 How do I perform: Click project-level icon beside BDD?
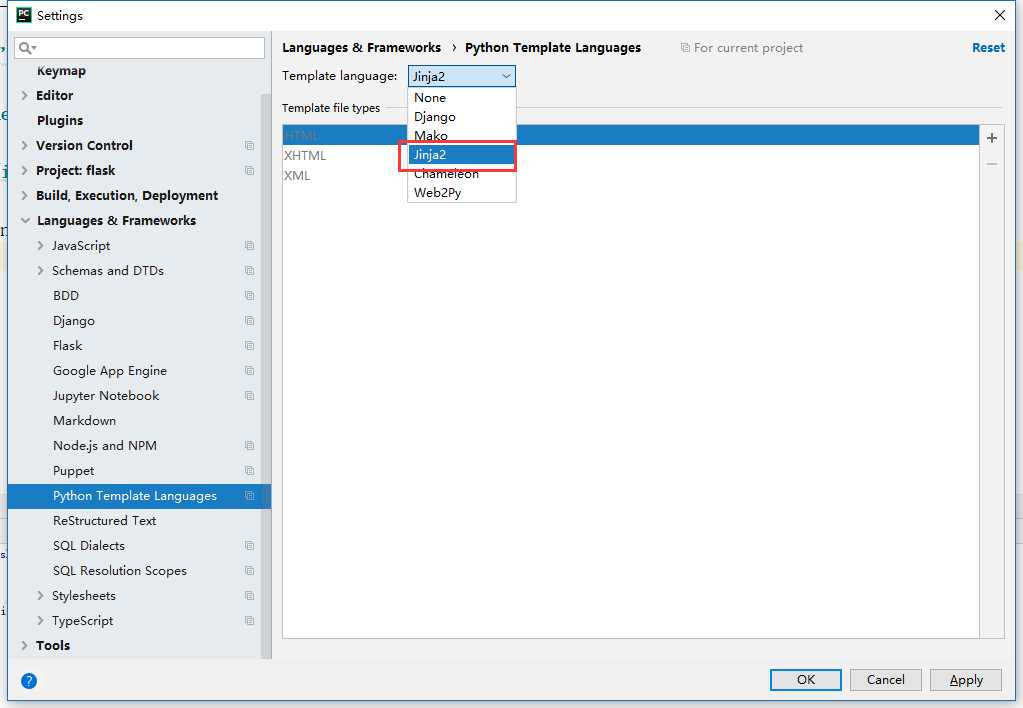point(249,296)
